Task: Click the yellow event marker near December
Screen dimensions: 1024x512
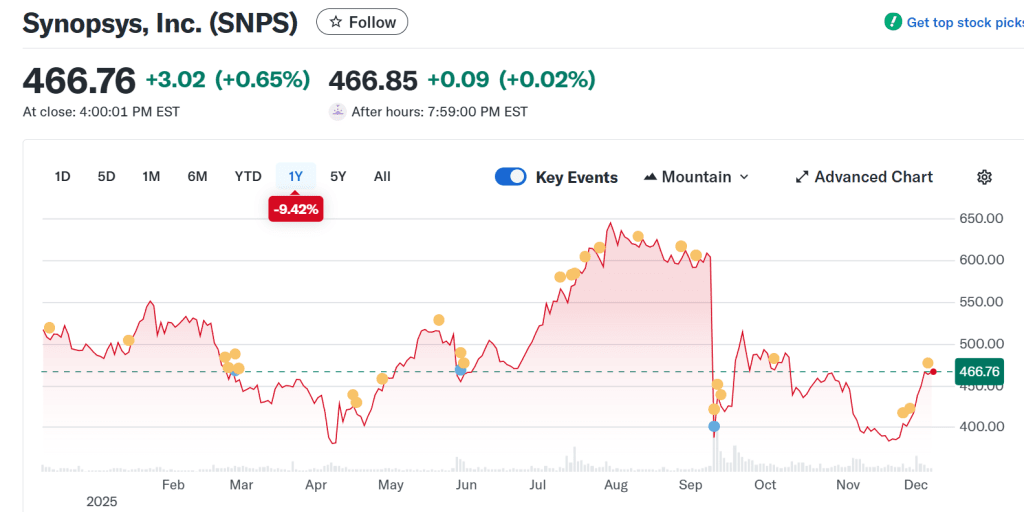Action: pos(928,363)
